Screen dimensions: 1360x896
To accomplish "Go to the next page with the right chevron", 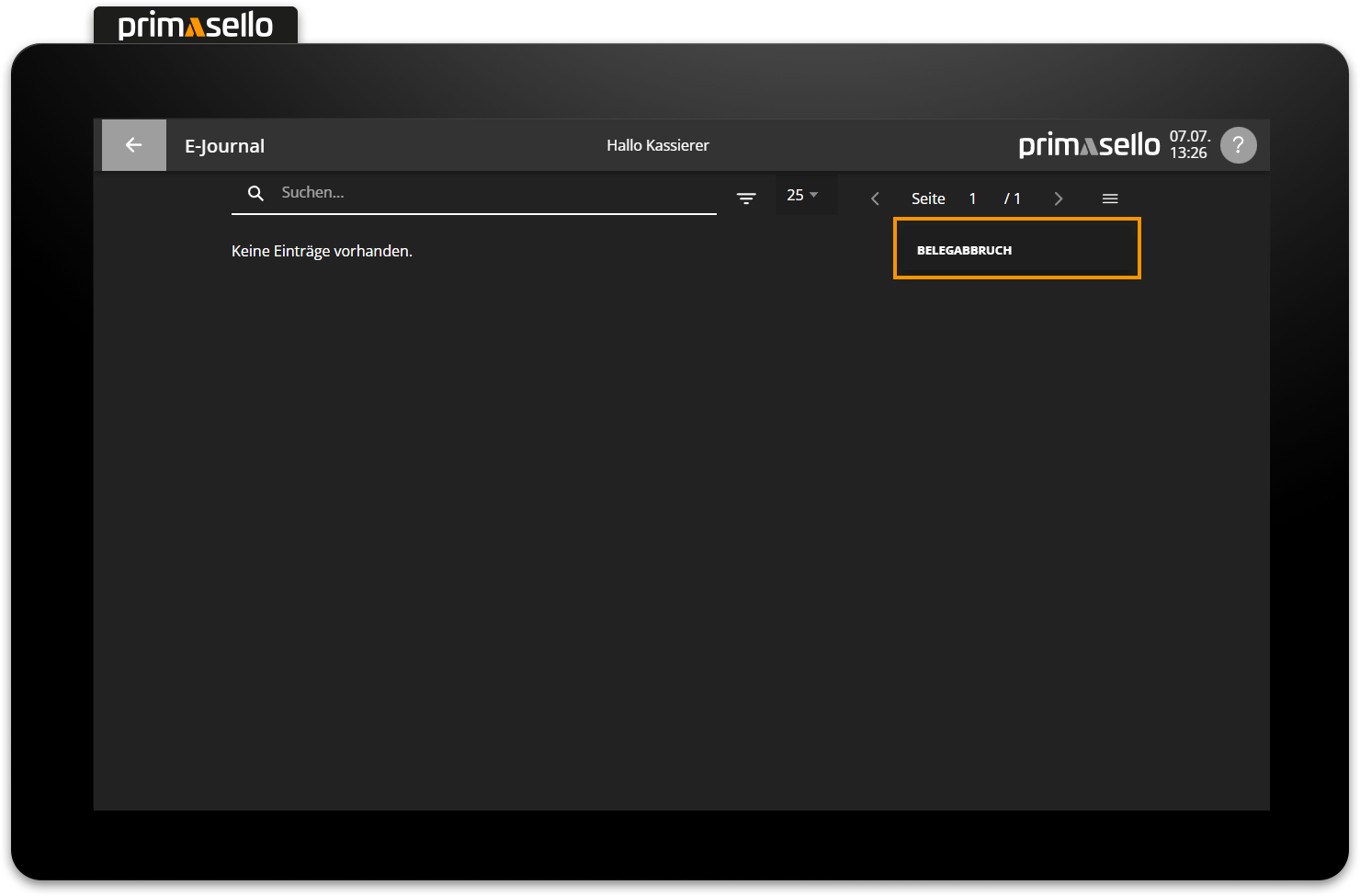I will click(1059, 198).
